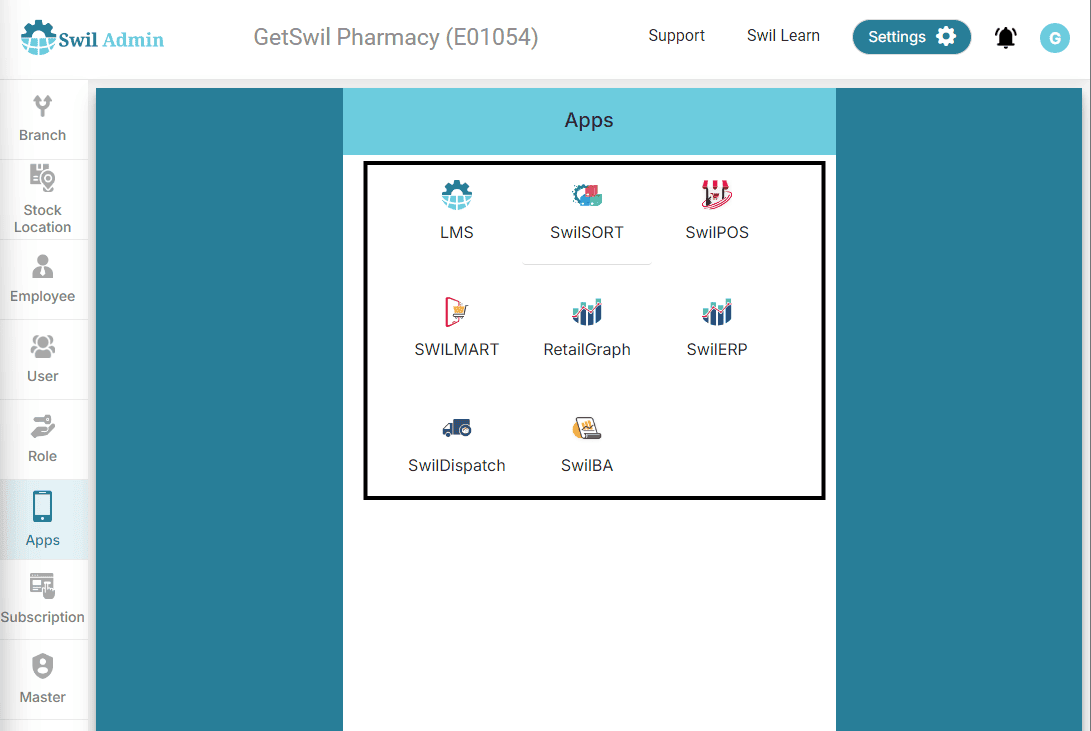Open the SwilPOS app icon
This screenshot has width=1091, height=731.
click(x=717, y=196)
